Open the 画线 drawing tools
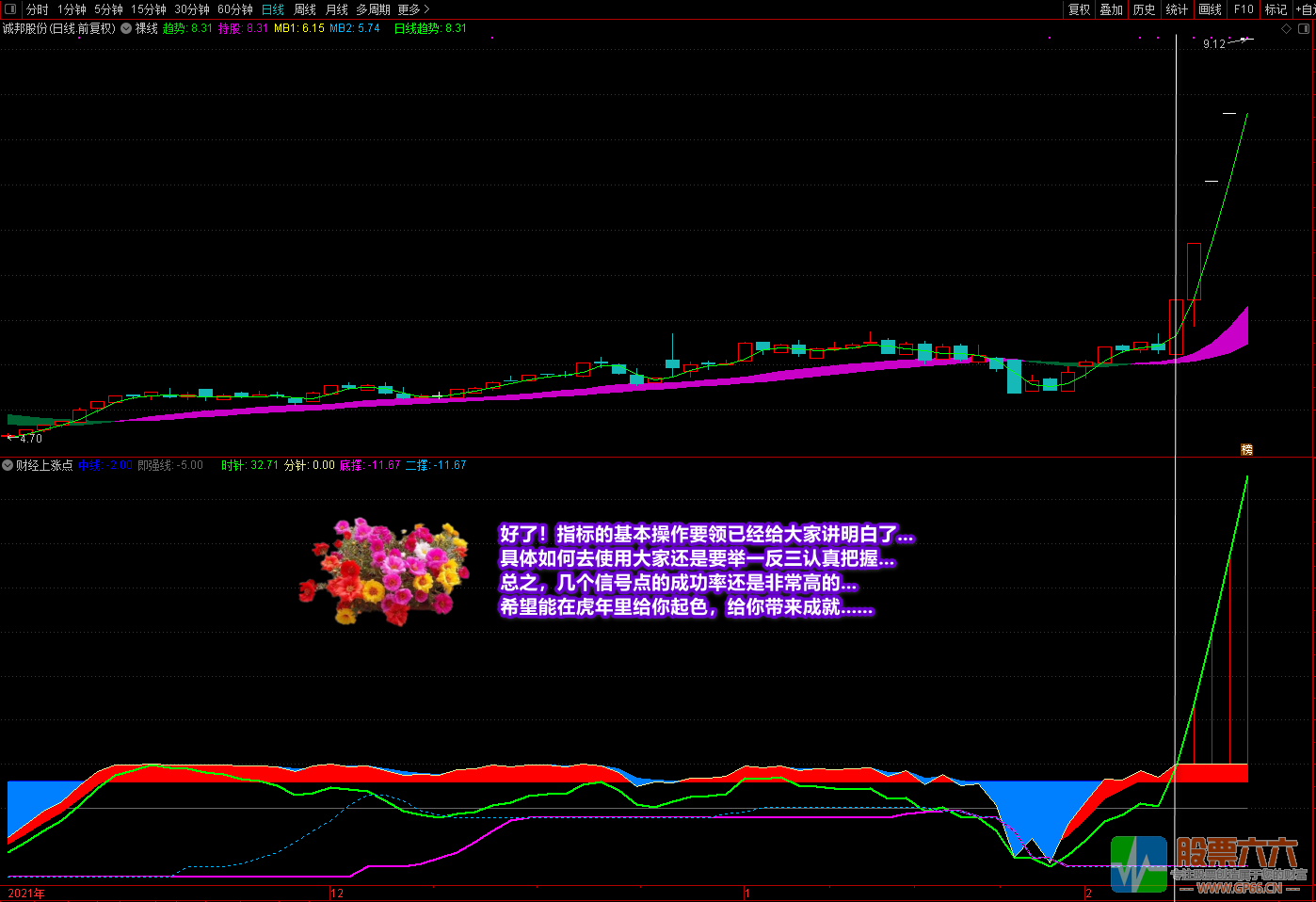 pyautogui.click(x=1210, y=9)
